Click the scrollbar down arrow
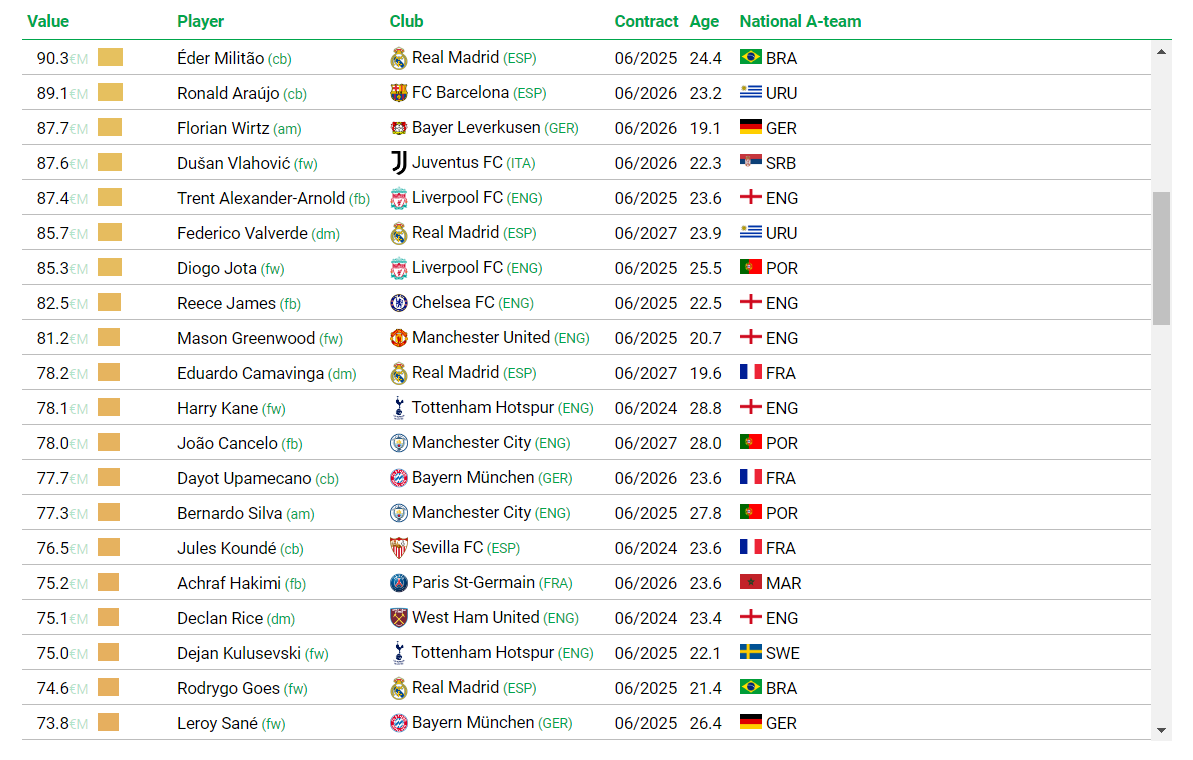This screenshot has width=1193, height=760. click(1161, 730)
